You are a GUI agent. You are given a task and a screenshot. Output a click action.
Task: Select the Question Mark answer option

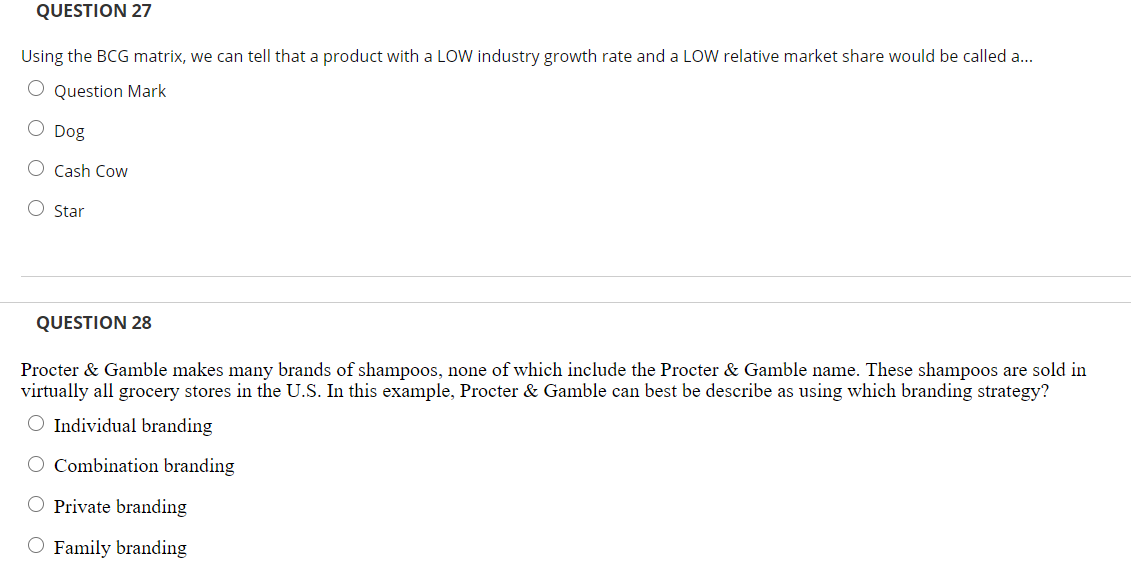[x=36, y=88]
